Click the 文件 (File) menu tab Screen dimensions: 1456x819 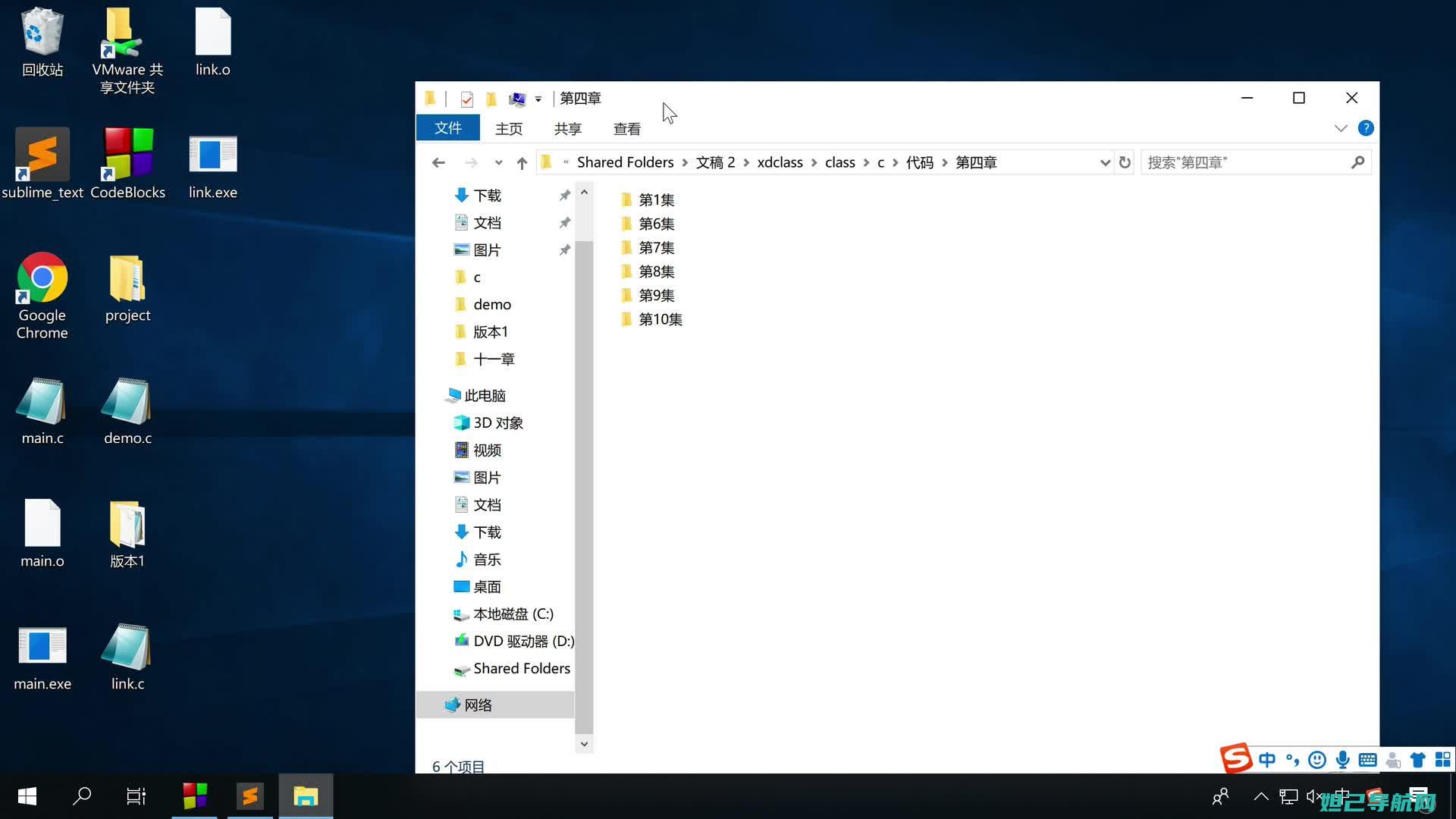446,128
